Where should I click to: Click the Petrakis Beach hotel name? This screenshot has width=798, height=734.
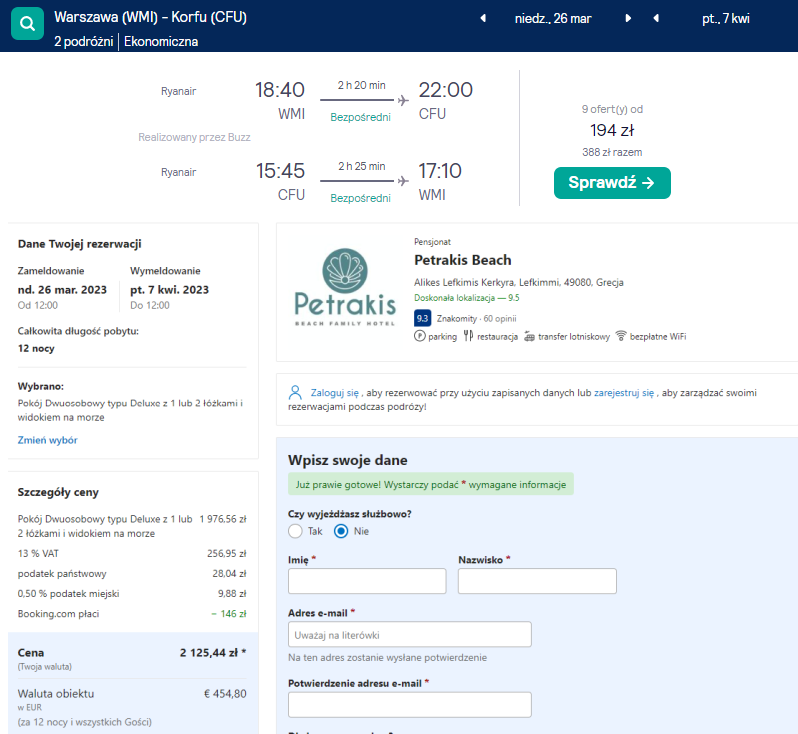(x=462, y=260)
